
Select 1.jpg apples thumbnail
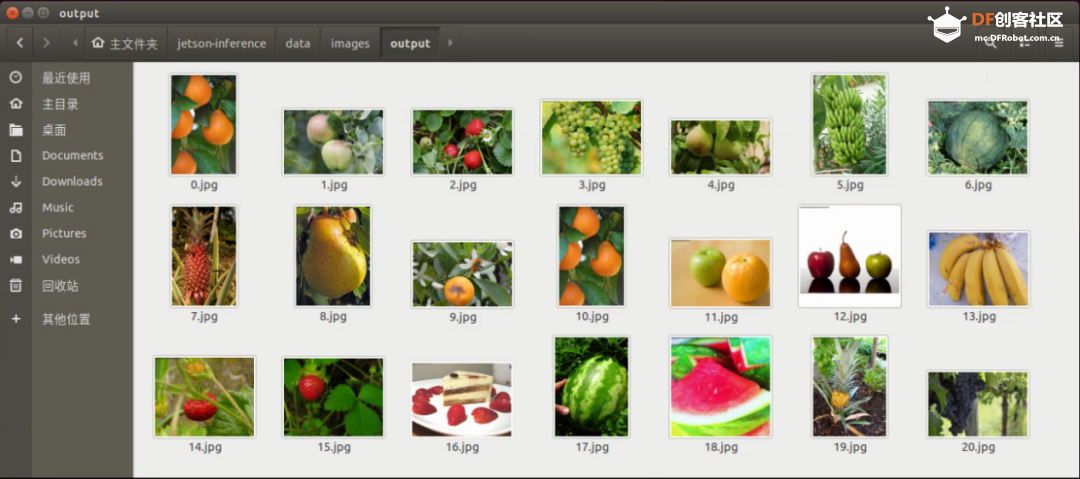tap(333, 142)
